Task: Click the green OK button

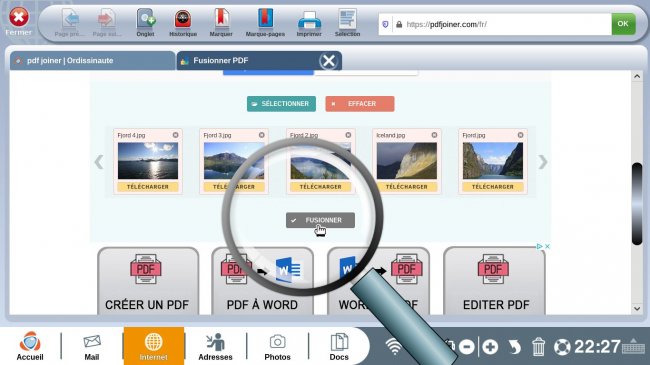Action: (x=623, y=24)
